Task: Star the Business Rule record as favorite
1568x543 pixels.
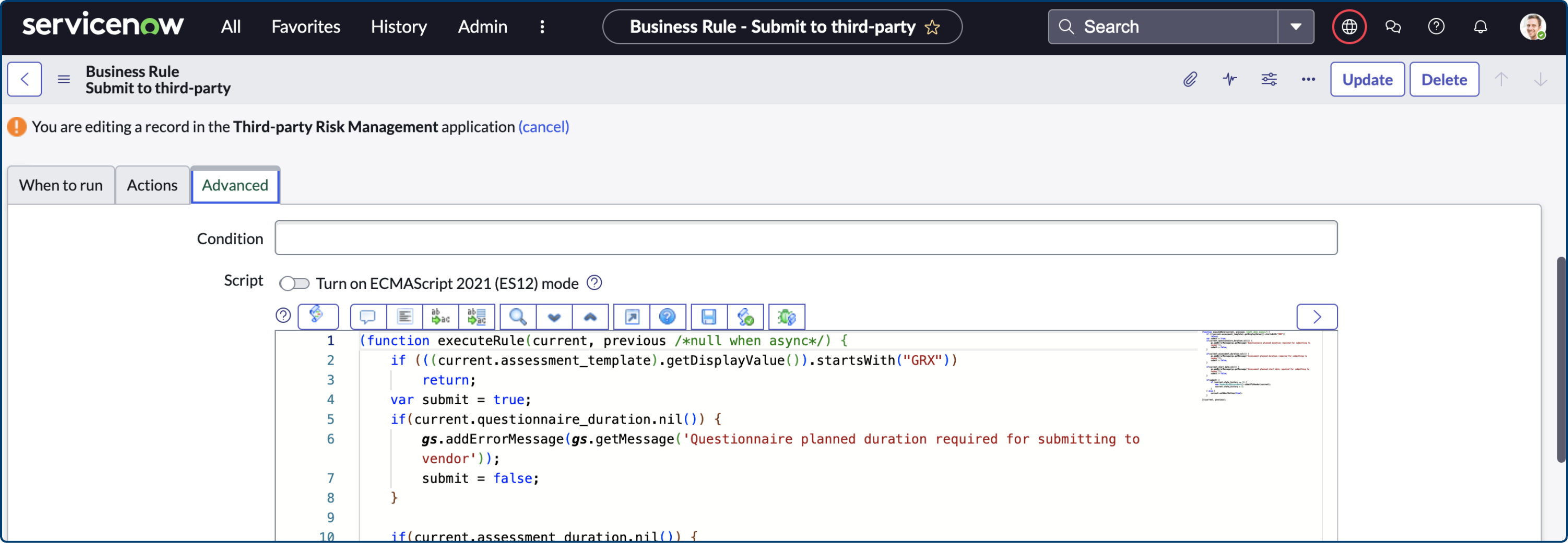Action: pyautogui.click(x=933, y=27)
